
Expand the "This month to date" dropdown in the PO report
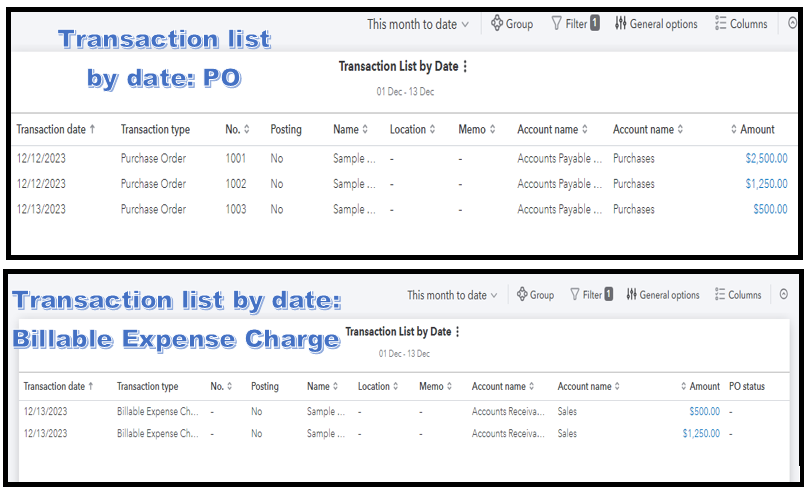(418, 24)
